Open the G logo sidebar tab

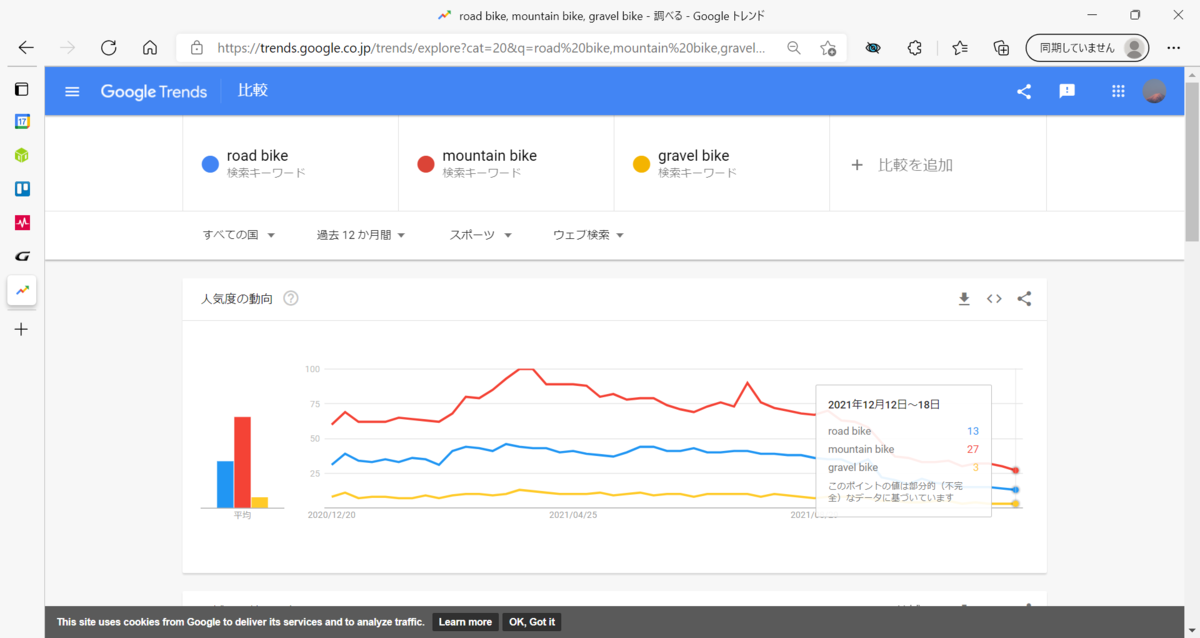[x=21, y=256]
